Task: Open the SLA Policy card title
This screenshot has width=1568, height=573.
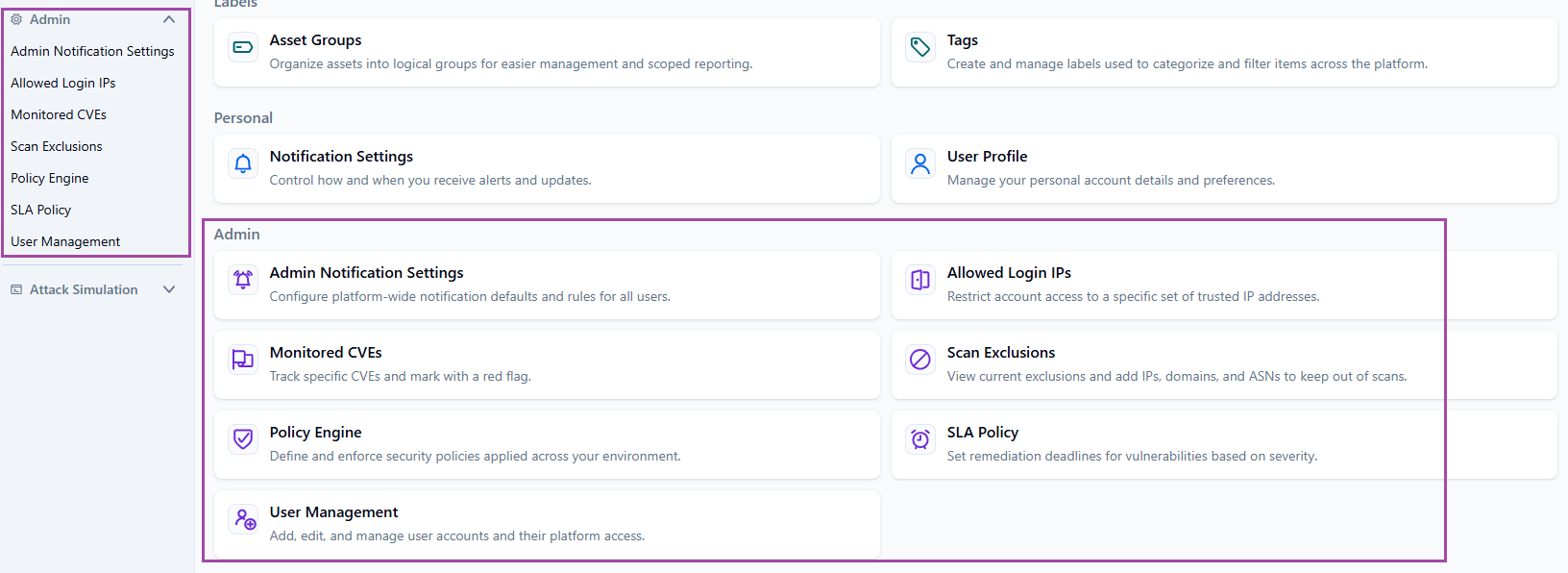Action: pos(983,433)
